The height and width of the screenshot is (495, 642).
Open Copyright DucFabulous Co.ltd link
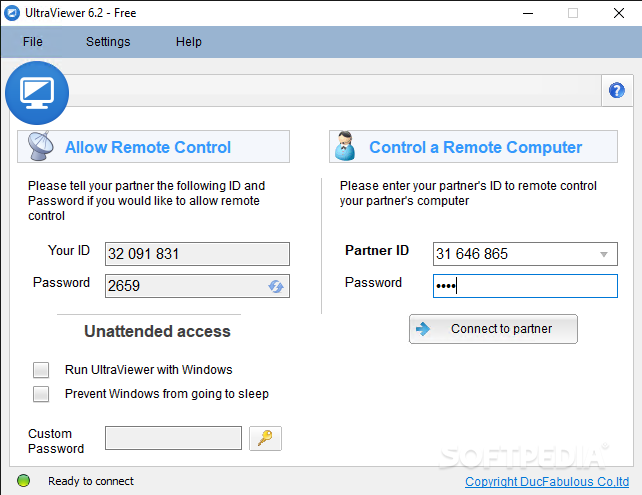coord(547,481)
